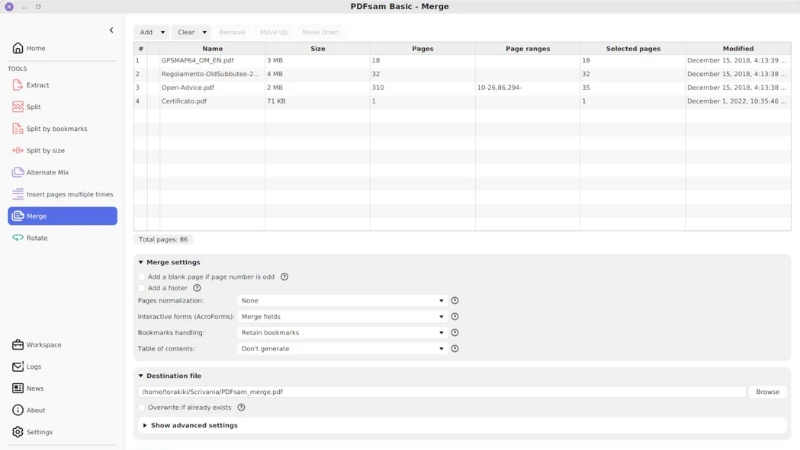Show help for Add a footer
800x450 pixels.
pos(197,288)
